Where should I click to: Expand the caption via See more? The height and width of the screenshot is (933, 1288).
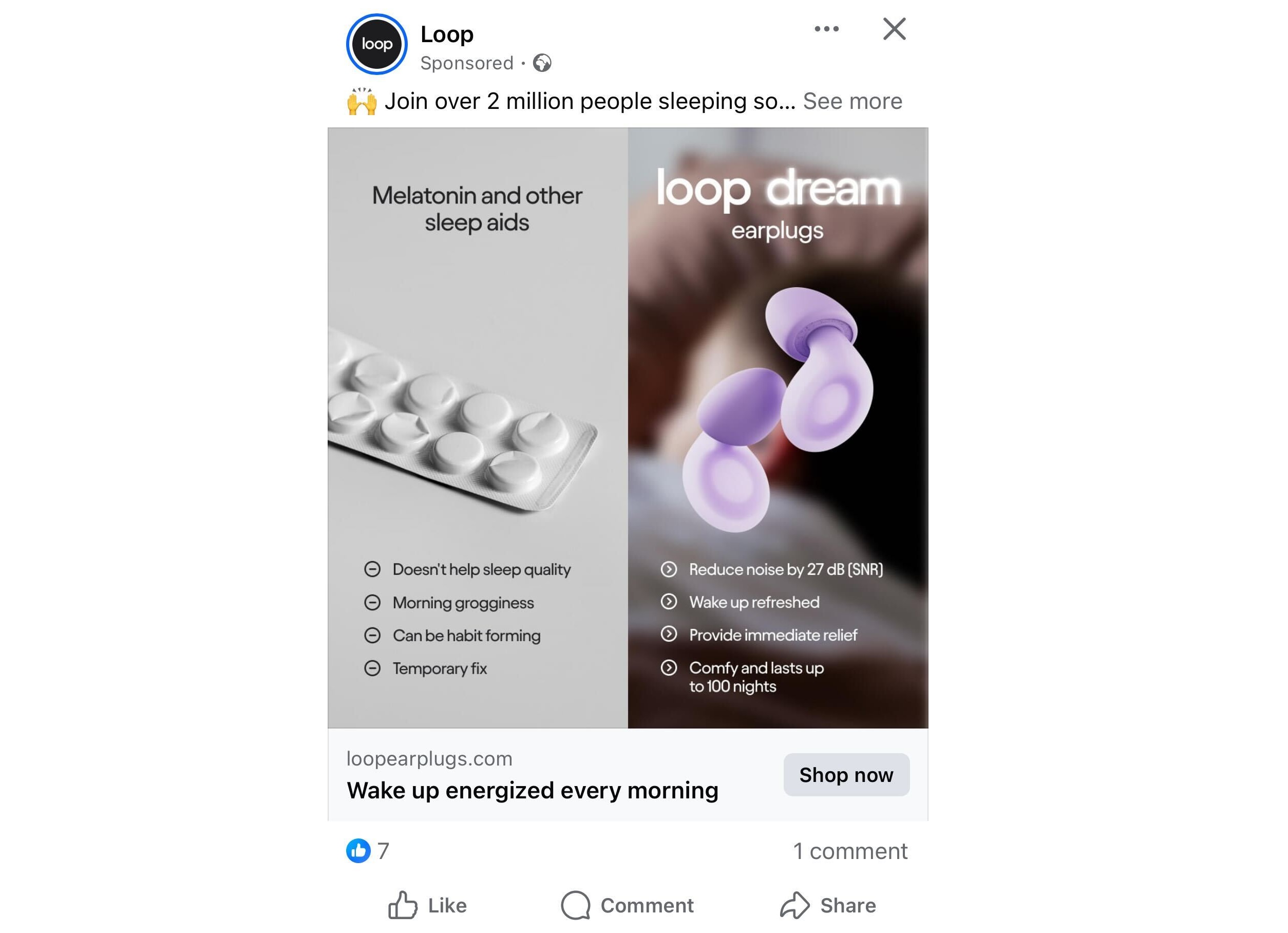pyautogui.click(x=853, y=101)
